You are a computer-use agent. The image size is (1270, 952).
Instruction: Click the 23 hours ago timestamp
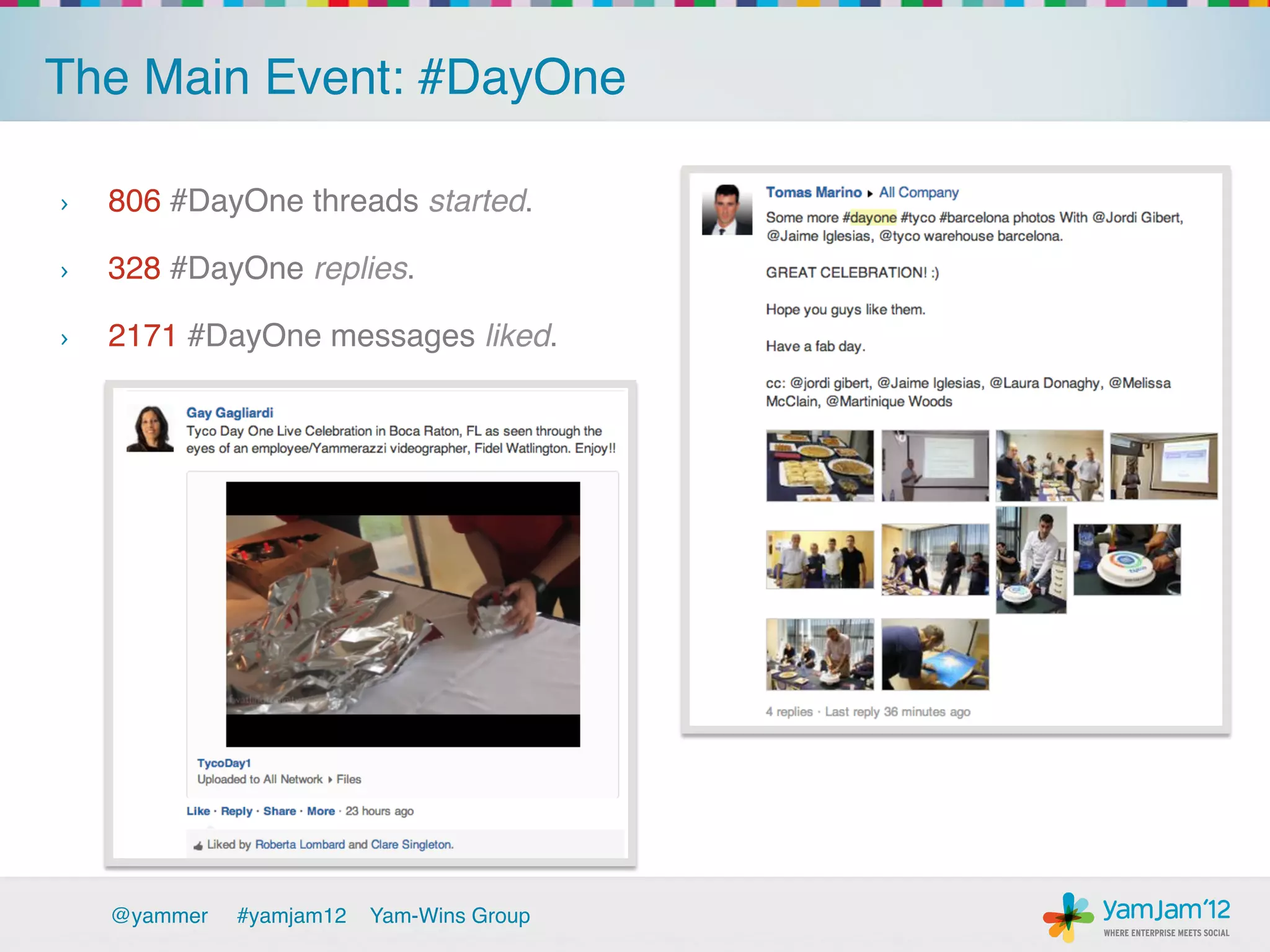point(380,811)
